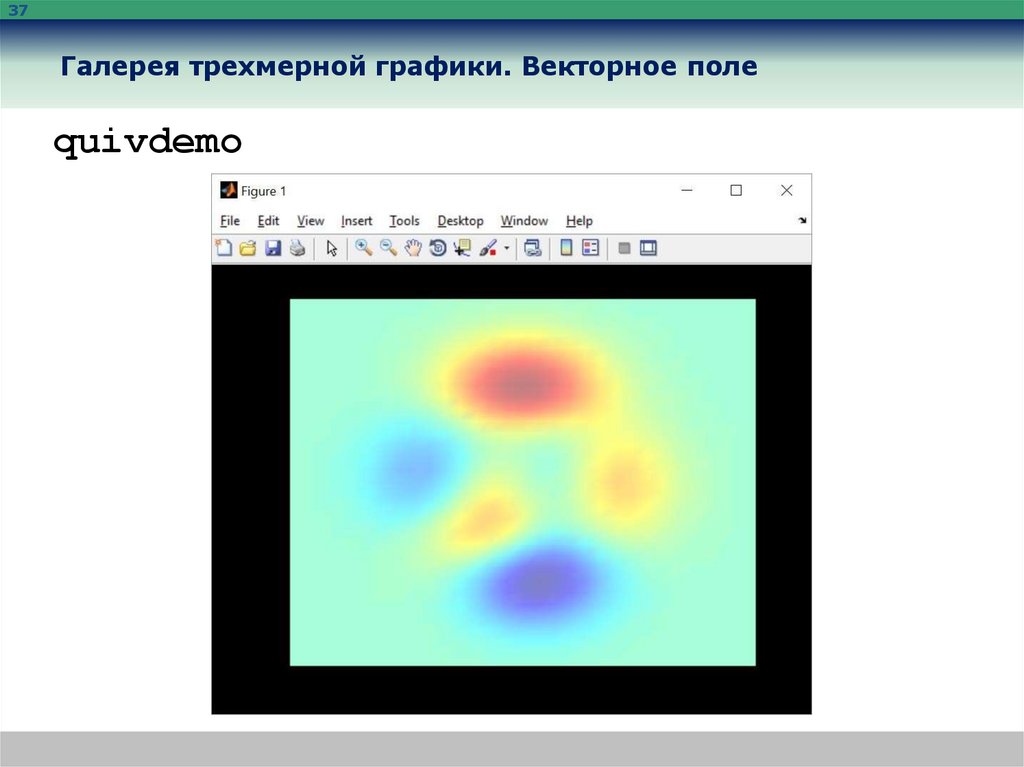Screen dimensions: 1024x767
Task: Open the File menu
Action: [230, 221]
